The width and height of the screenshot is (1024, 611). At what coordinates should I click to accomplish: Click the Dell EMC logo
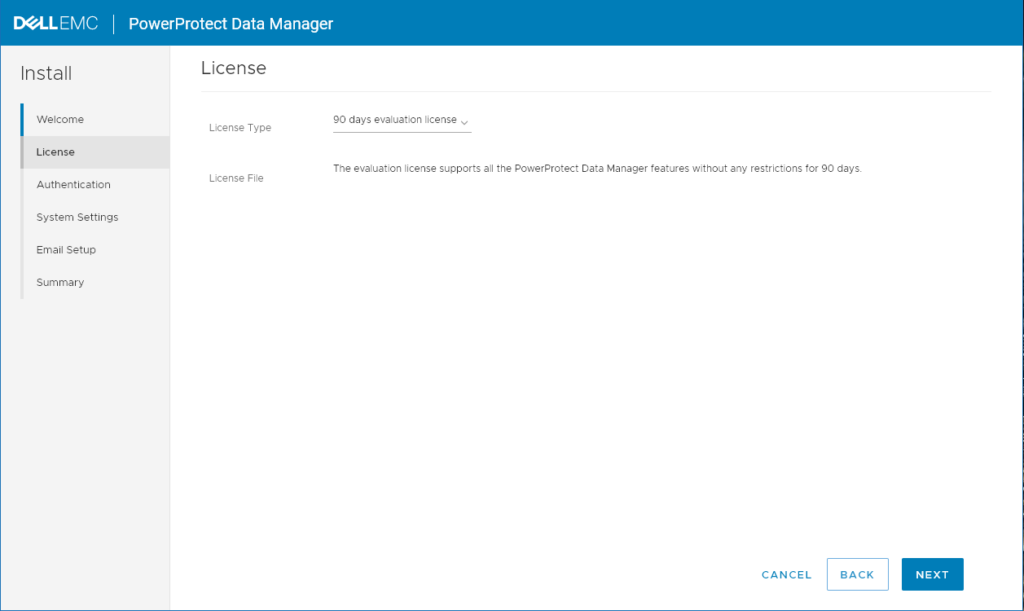[55, 23]
